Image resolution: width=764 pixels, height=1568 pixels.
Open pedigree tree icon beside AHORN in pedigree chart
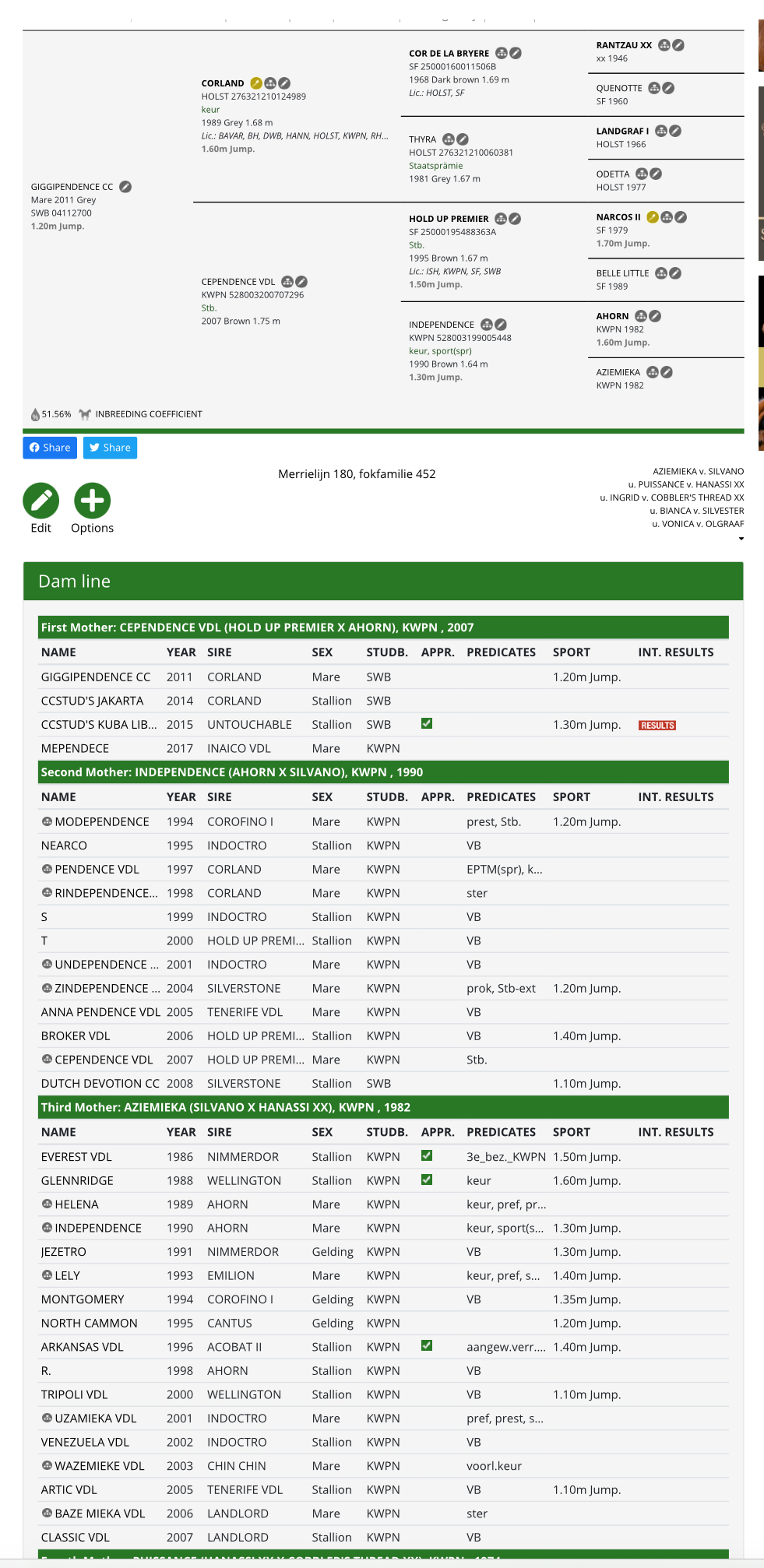click(641, 315)
